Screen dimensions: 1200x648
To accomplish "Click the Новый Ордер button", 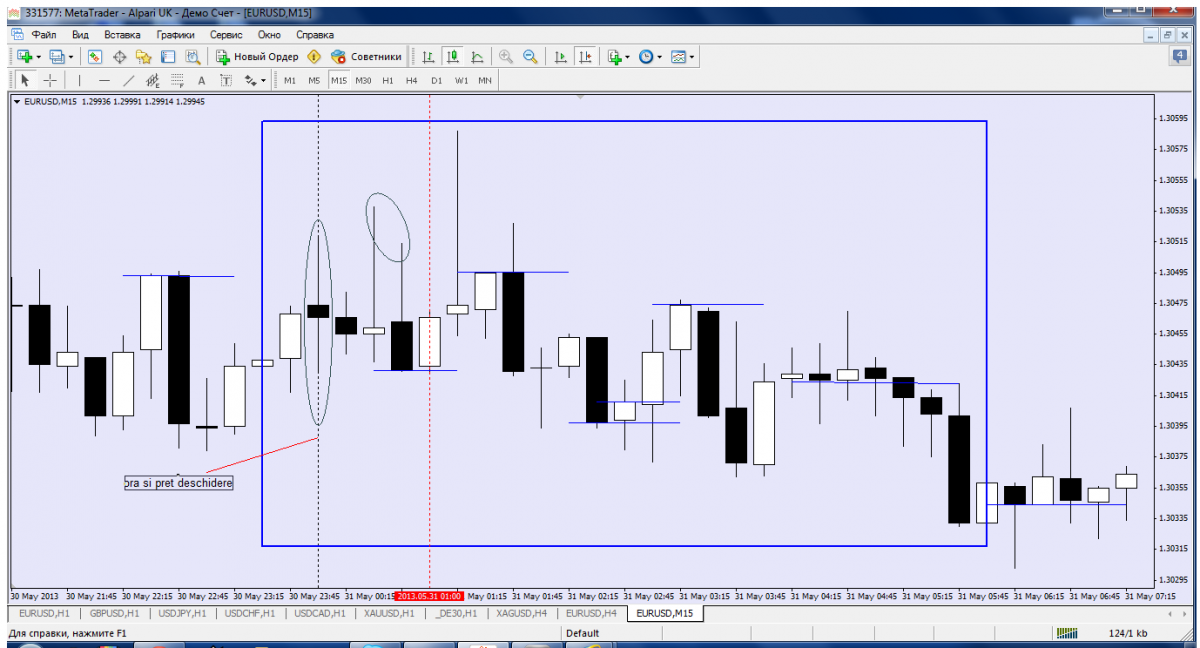I will coord(257,57).
